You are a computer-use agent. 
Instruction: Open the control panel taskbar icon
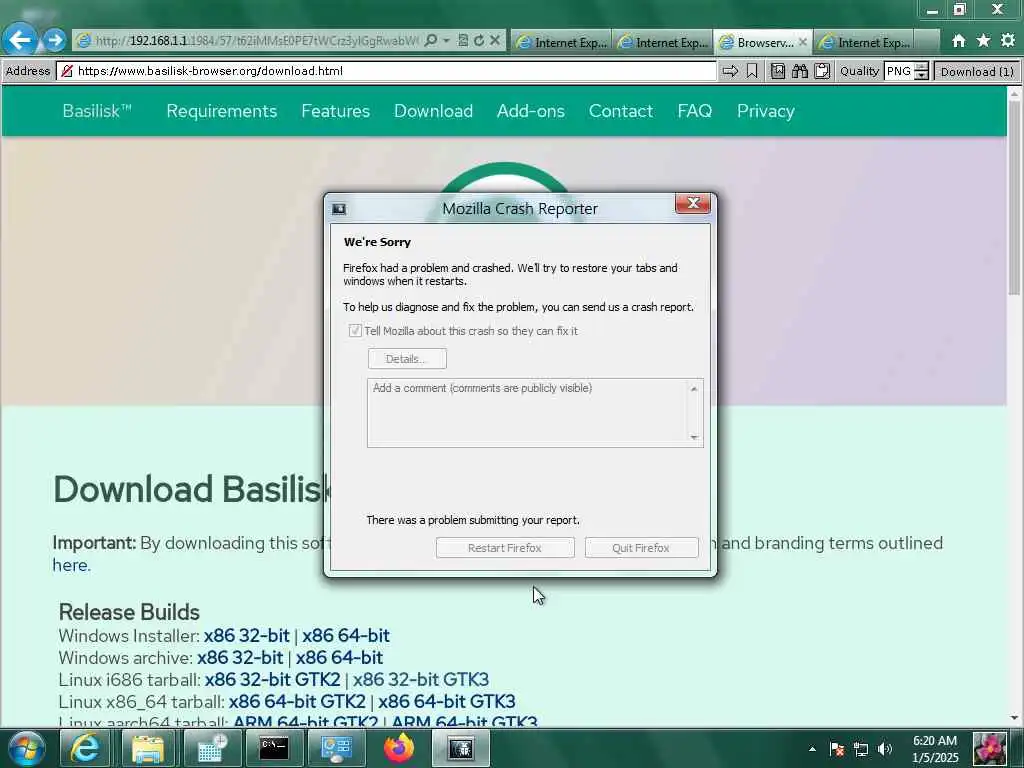[336, 748]
